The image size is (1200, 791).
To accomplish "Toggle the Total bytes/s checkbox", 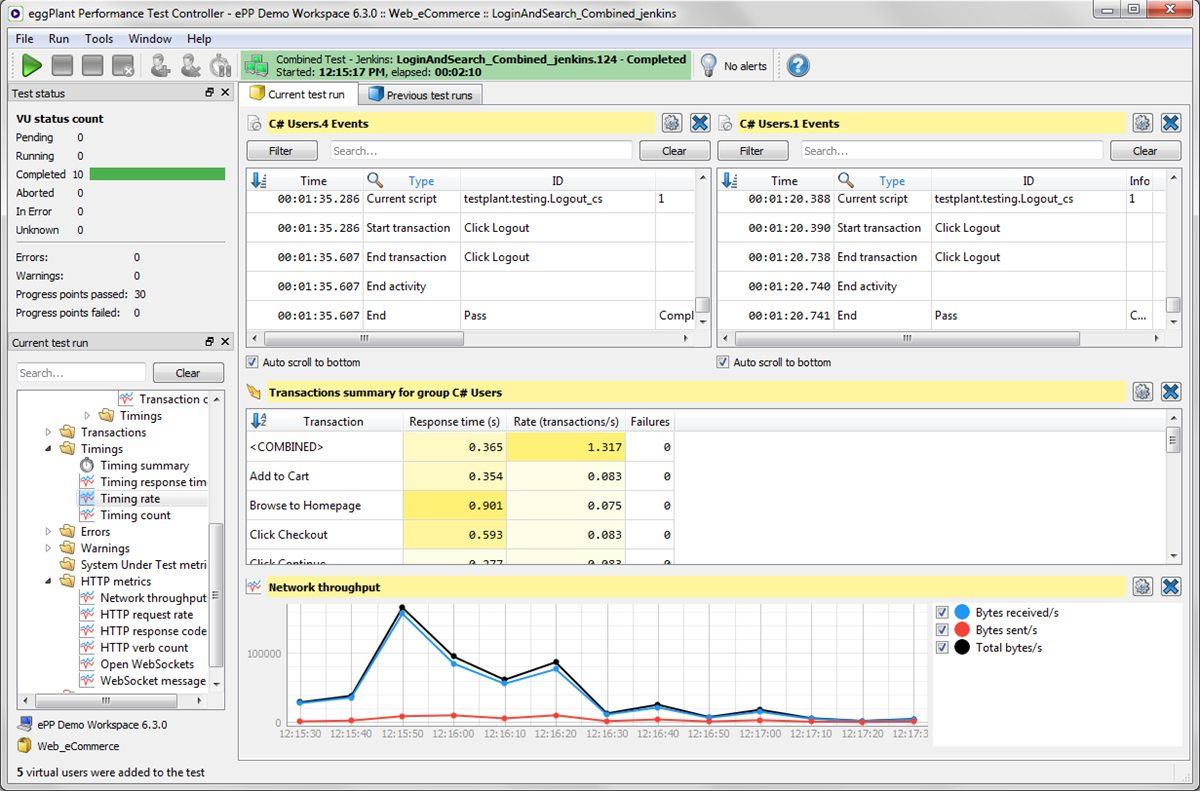I will [942, 648].
